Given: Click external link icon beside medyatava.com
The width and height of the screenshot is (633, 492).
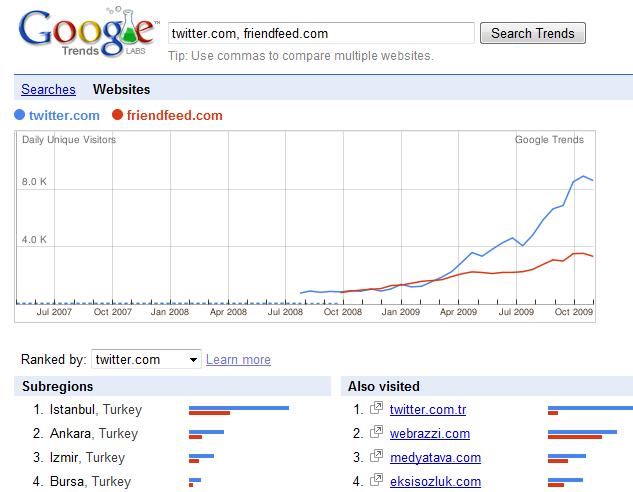Looking at the screenshot, I should [376, 457].
